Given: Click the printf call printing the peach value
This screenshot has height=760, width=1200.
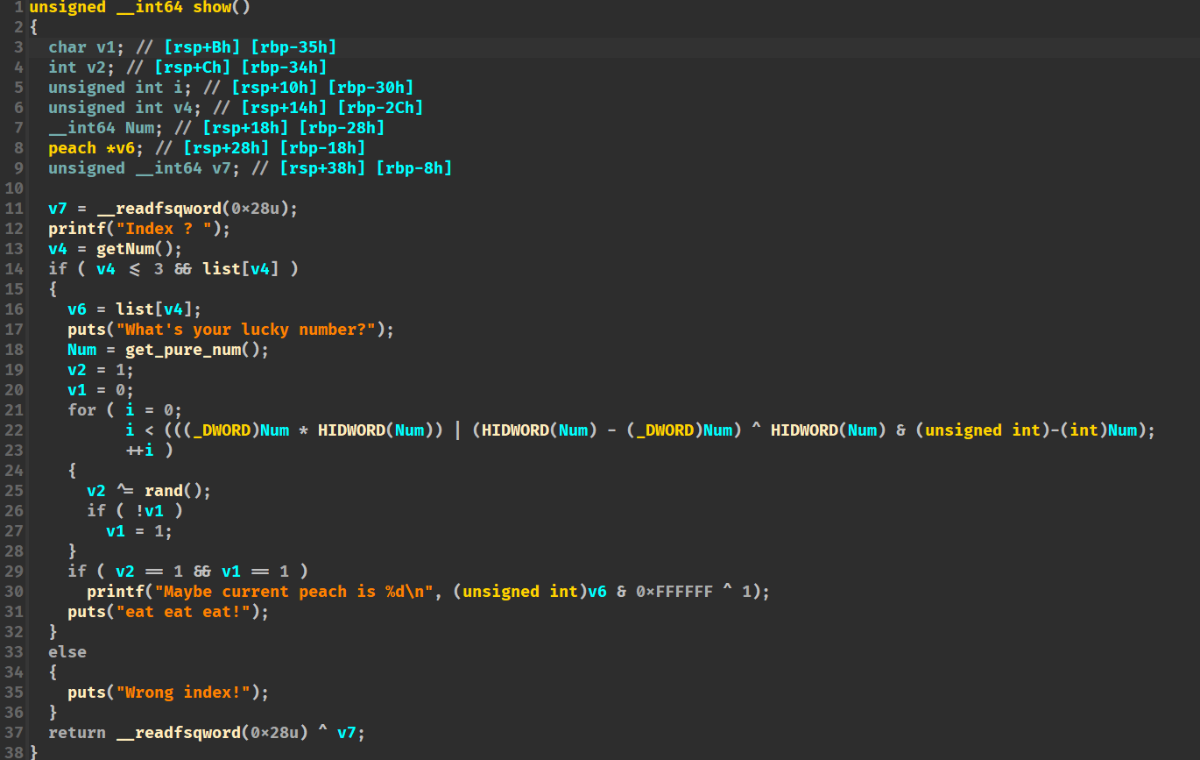Looking at the screenshot, I should (115, 592).
